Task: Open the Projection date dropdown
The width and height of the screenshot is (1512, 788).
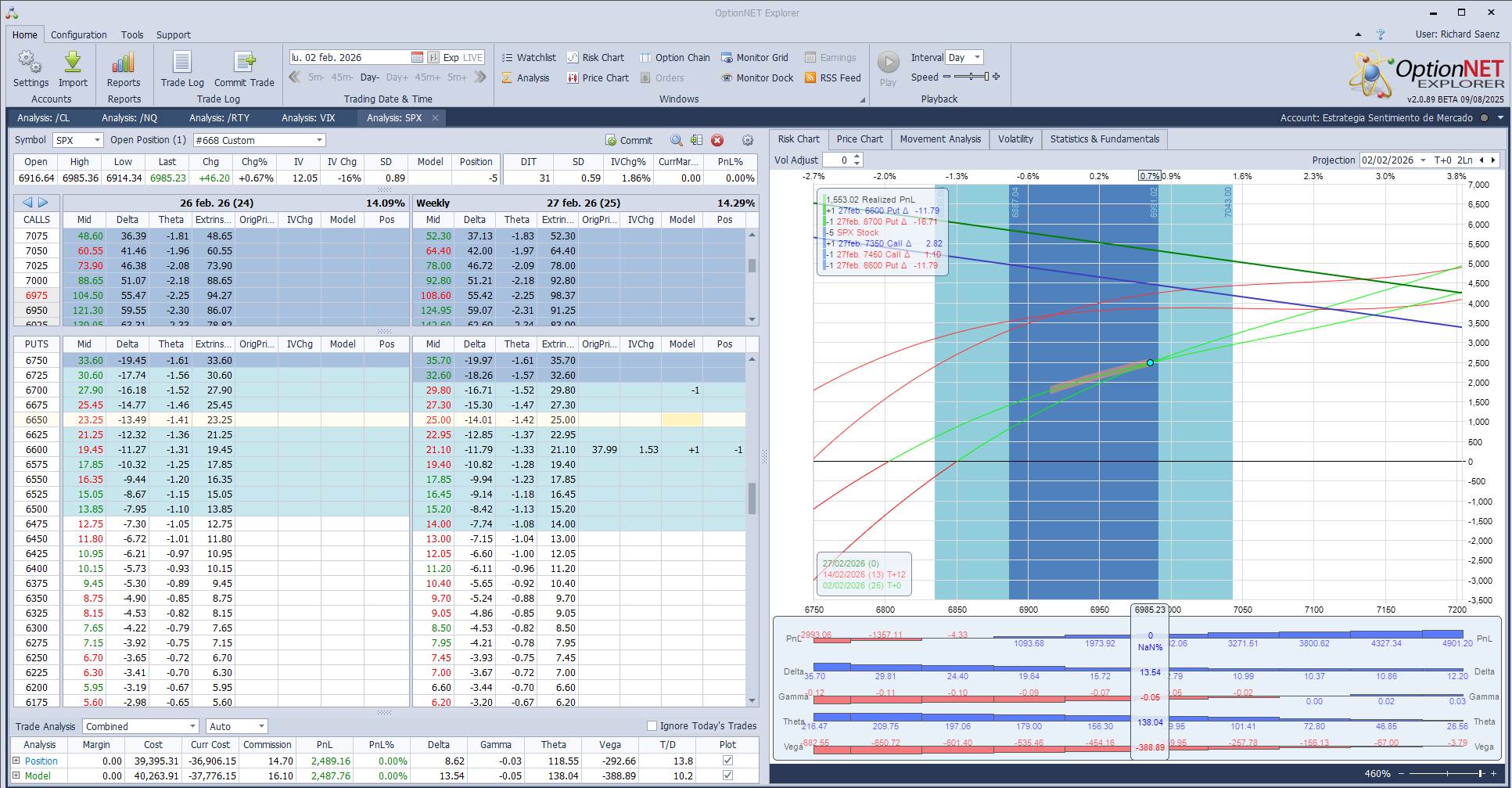Action: [1423, 160]
